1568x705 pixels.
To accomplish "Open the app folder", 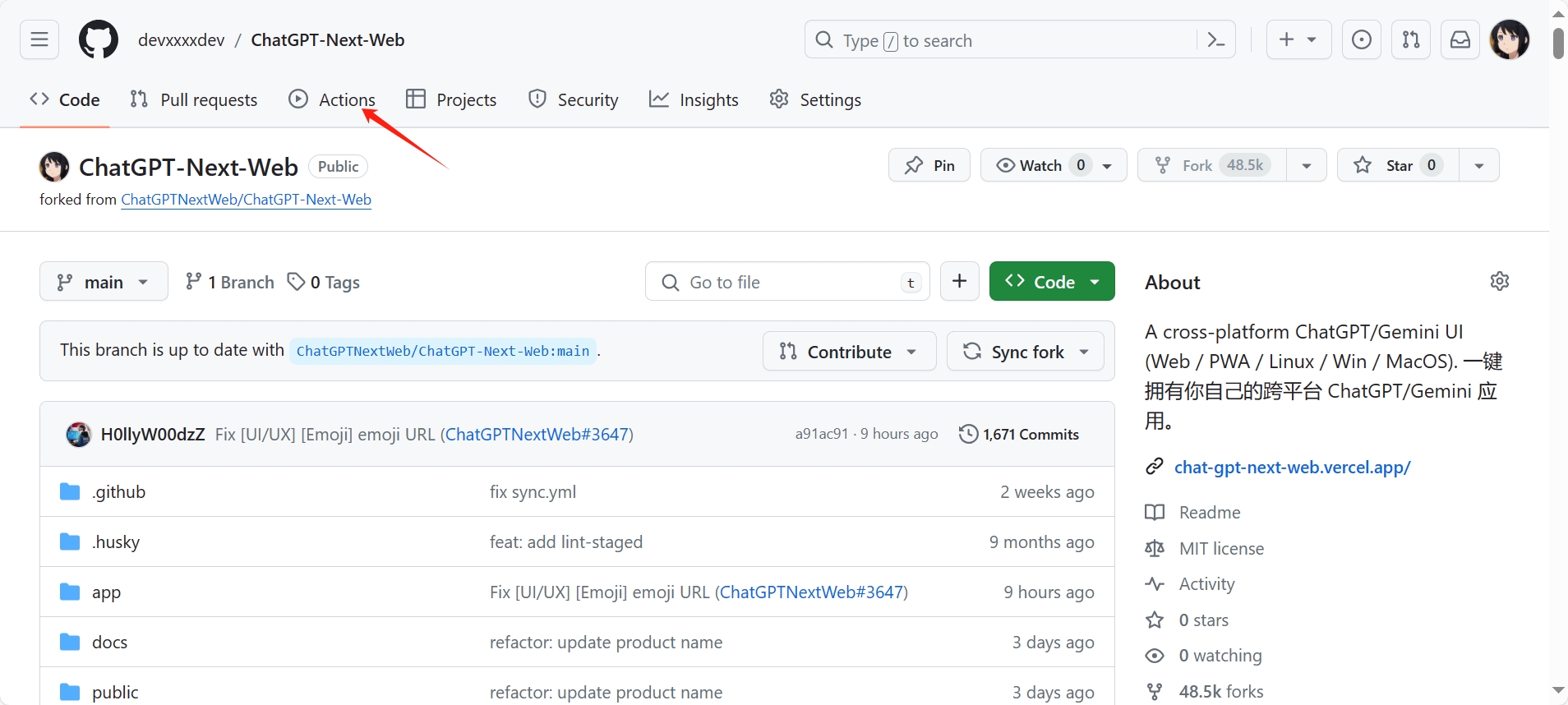I will click(x=106, y=592).
